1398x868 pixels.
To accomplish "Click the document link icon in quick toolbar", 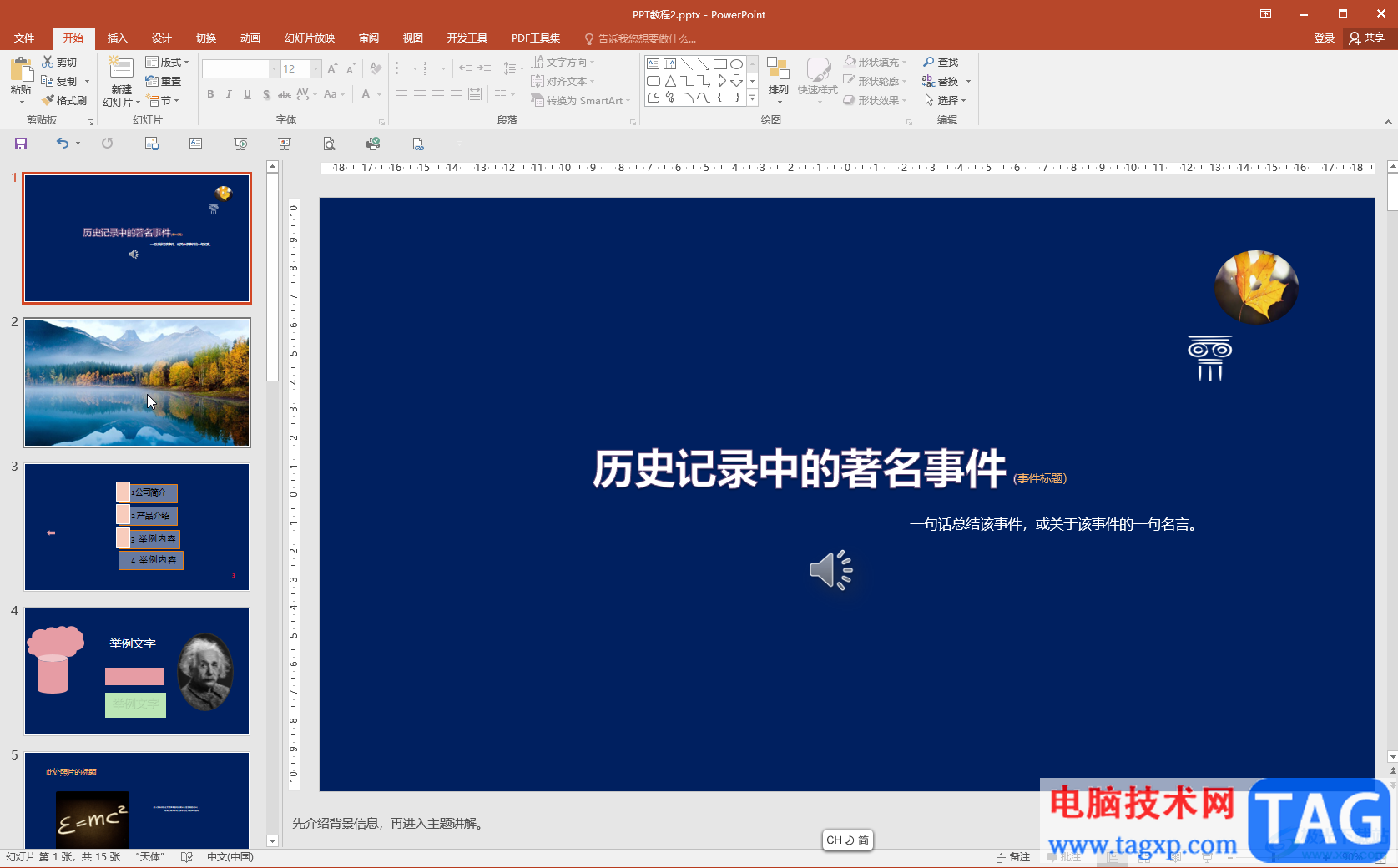I will coord(418,144).
